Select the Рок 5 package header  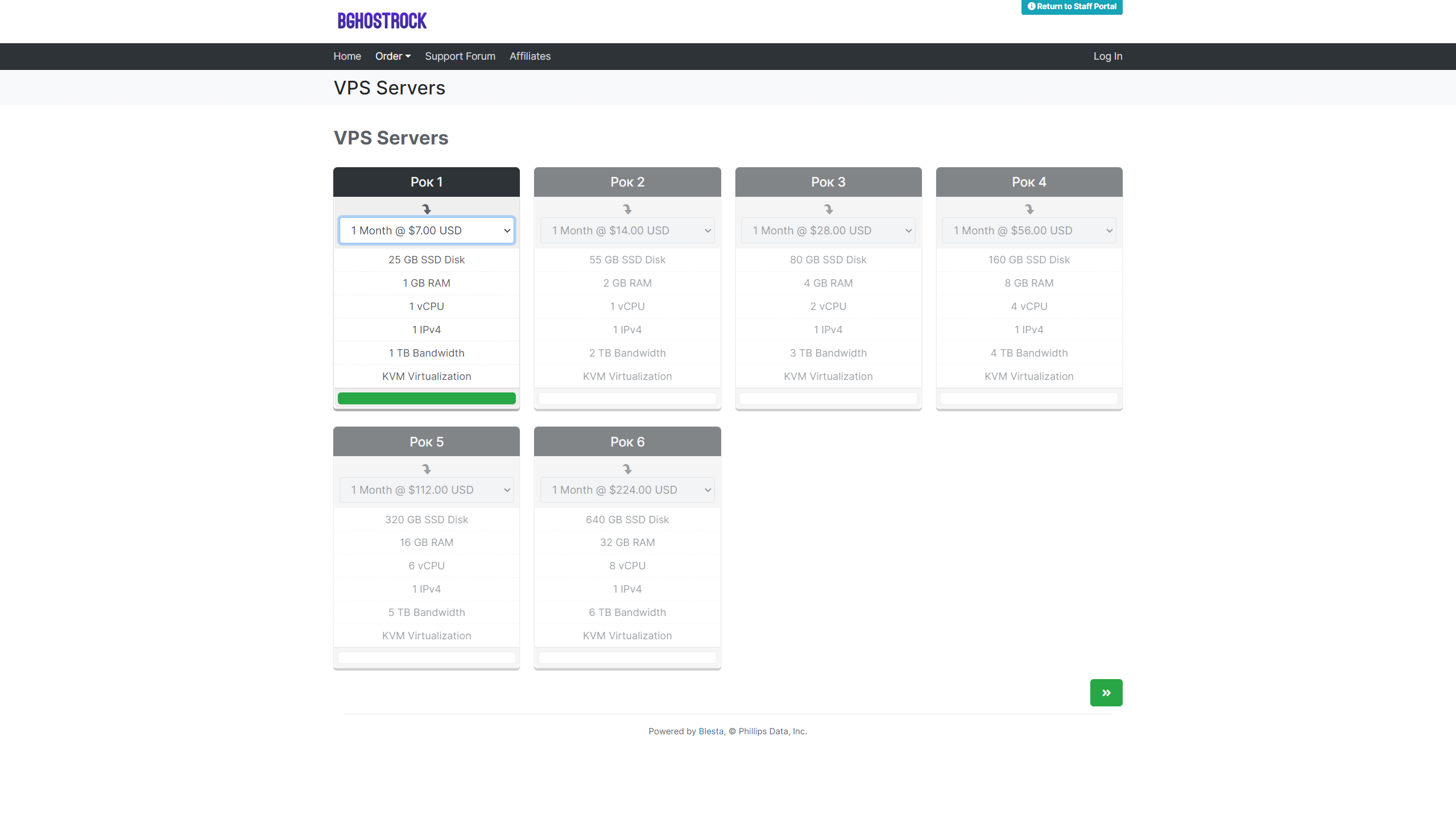pyautogui.click(x=427, y=442)
